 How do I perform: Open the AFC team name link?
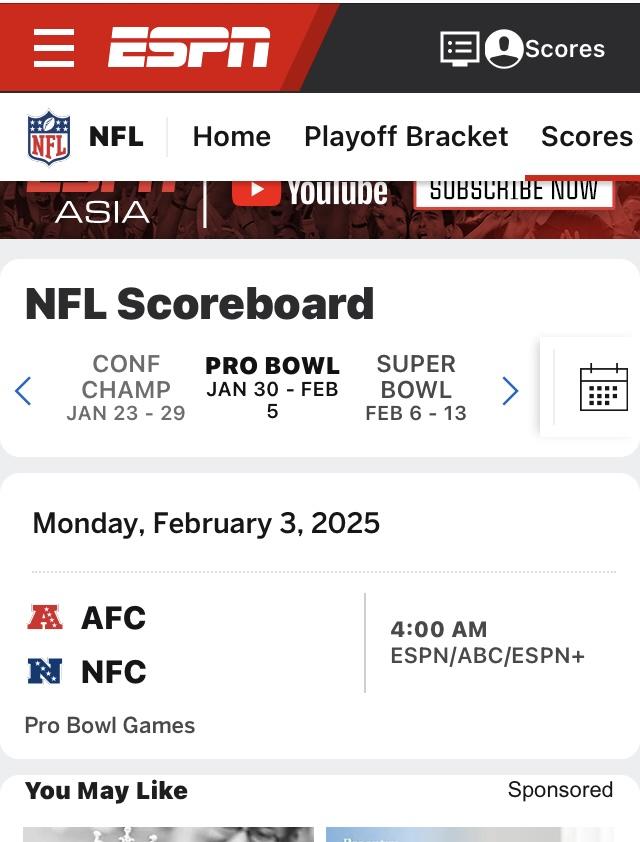point(113,618)
